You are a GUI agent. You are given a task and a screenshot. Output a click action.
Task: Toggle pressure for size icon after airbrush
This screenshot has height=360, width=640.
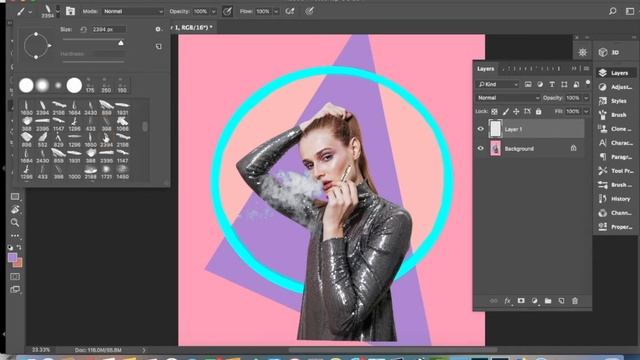309,11
